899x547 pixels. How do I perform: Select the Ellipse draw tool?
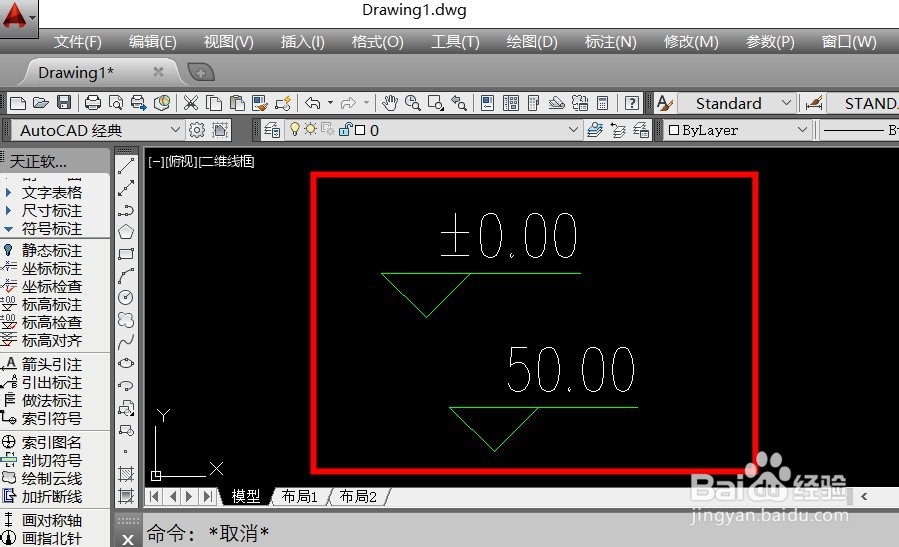pyautogui.click(x=126, y=363)
